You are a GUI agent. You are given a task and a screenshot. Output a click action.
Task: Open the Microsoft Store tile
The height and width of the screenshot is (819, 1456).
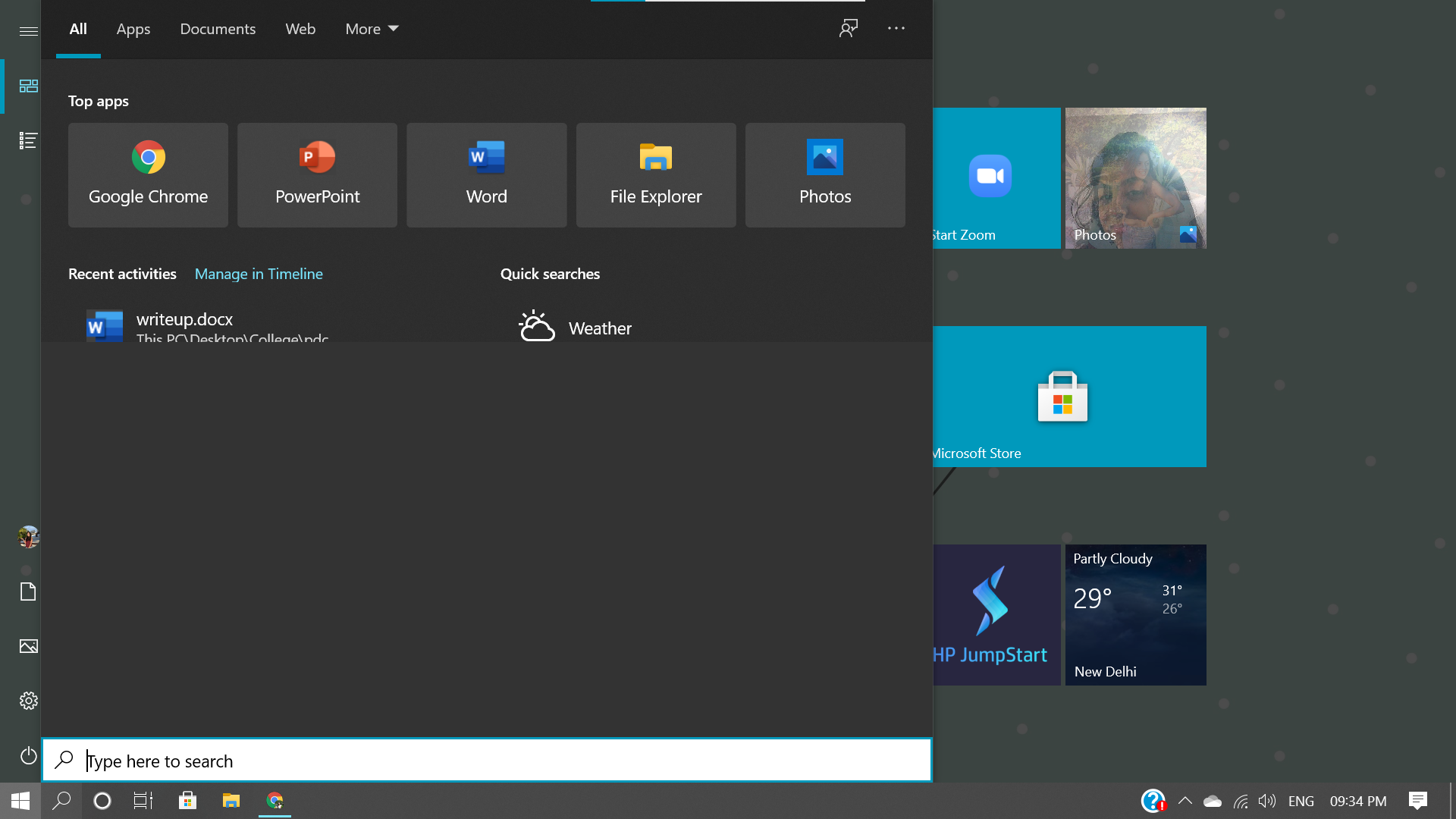click(x=1069, y=397)
